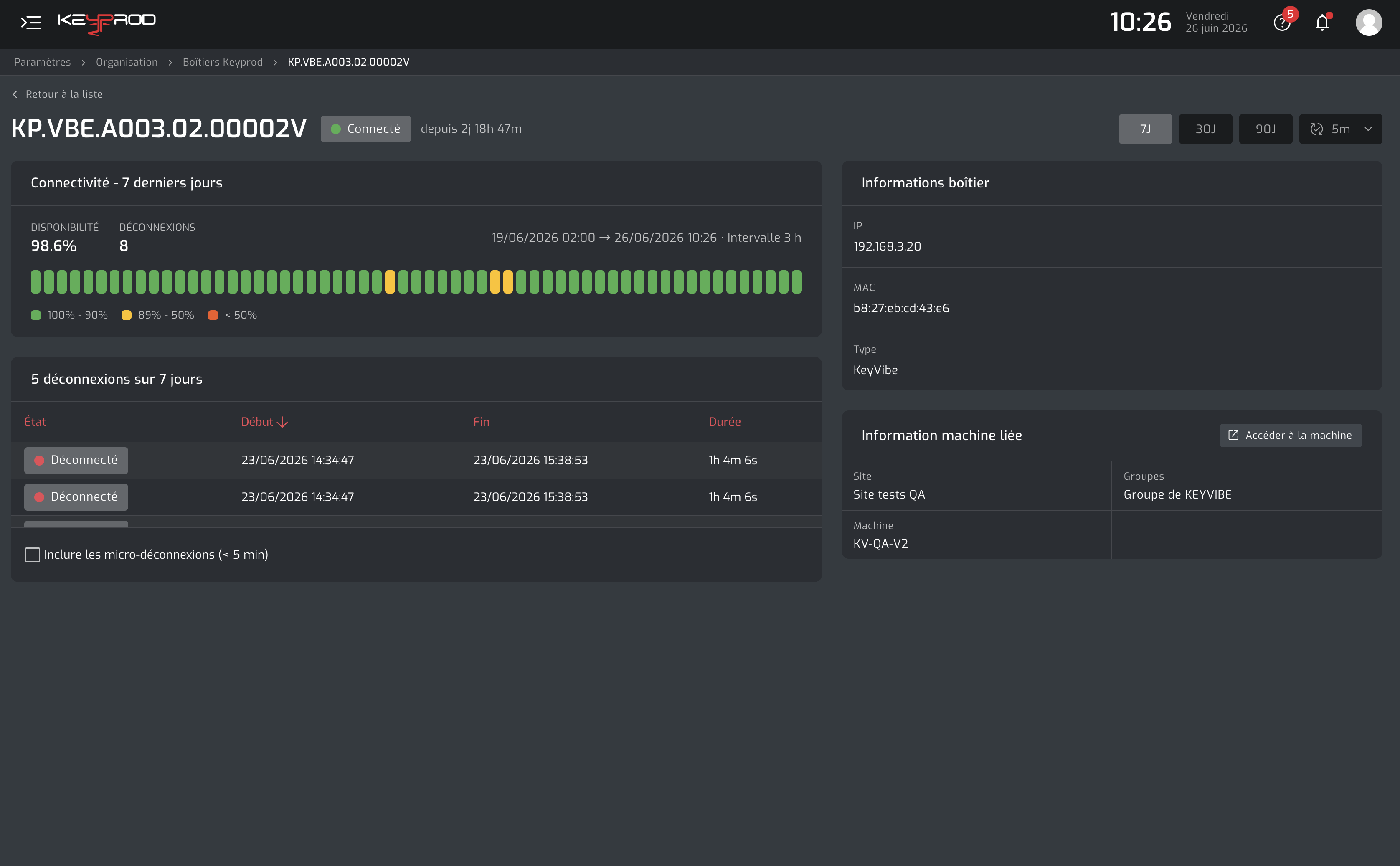Sort table by Durée column
The height and width of the screenshot is (866, 1400).
pyautogui.click(x=725, y=422)
